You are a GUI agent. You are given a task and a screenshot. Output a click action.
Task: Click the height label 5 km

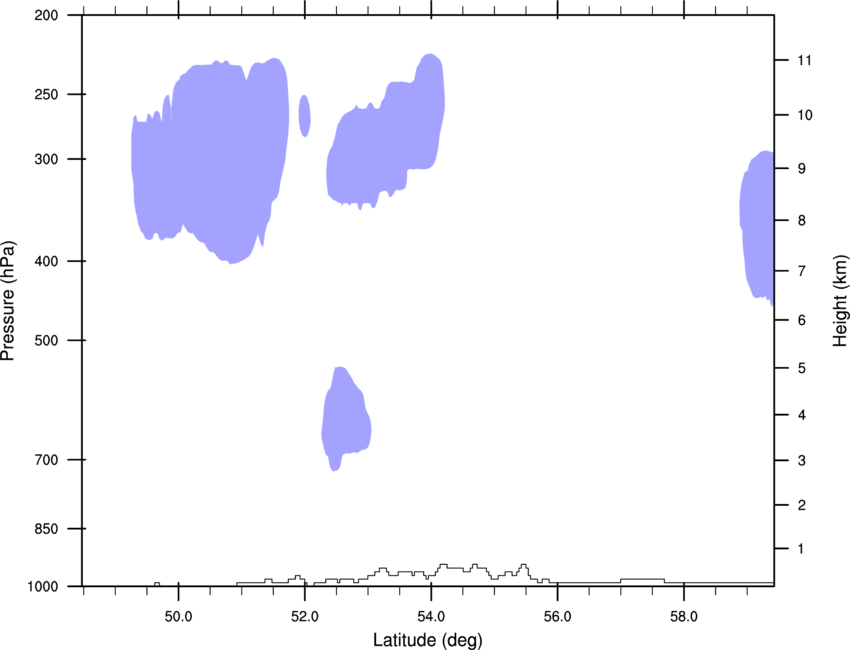pyautogui.click(x=802, y=369)
